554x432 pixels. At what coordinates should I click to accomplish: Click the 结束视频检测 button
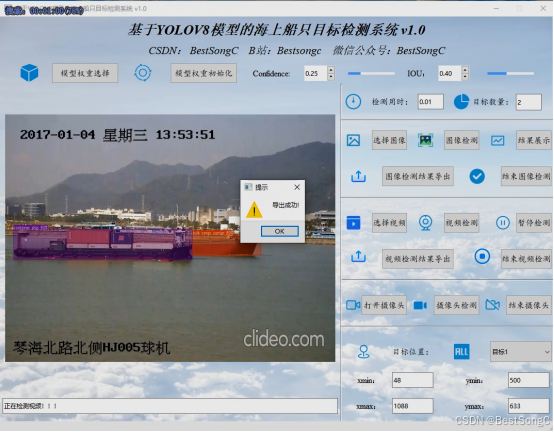coord(526,259)
